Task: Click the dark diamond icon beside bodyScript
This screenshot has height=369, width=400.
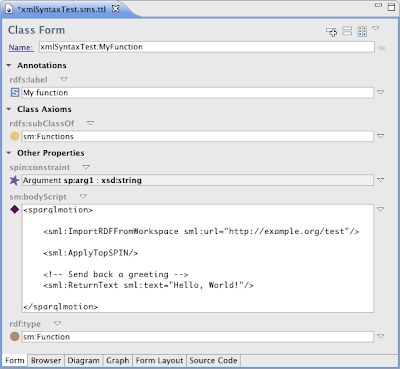Action: pos(15,209)
